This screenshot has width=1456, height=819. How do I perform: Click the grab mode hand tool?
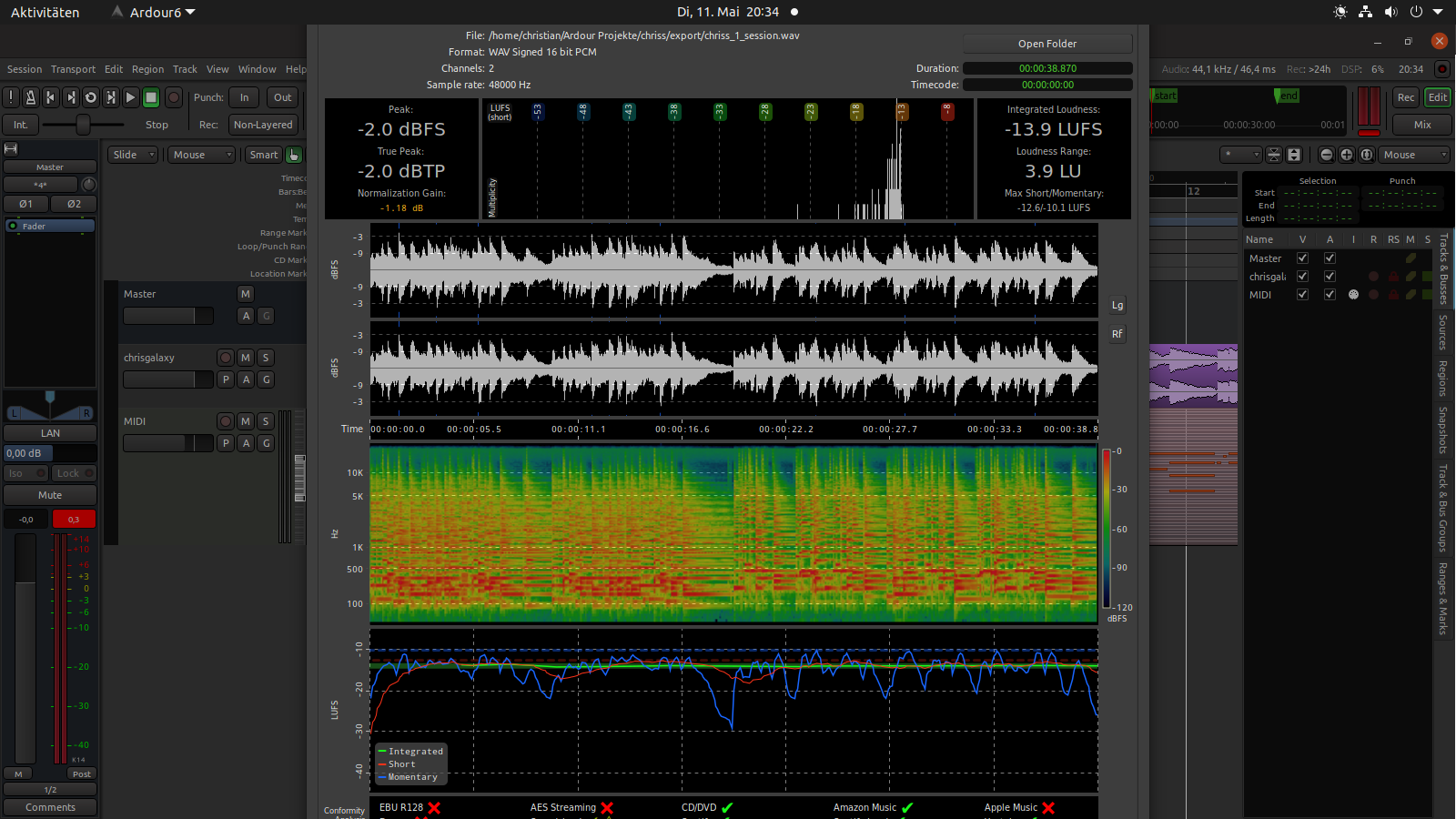pyautogui.click(x=294, y=155)
